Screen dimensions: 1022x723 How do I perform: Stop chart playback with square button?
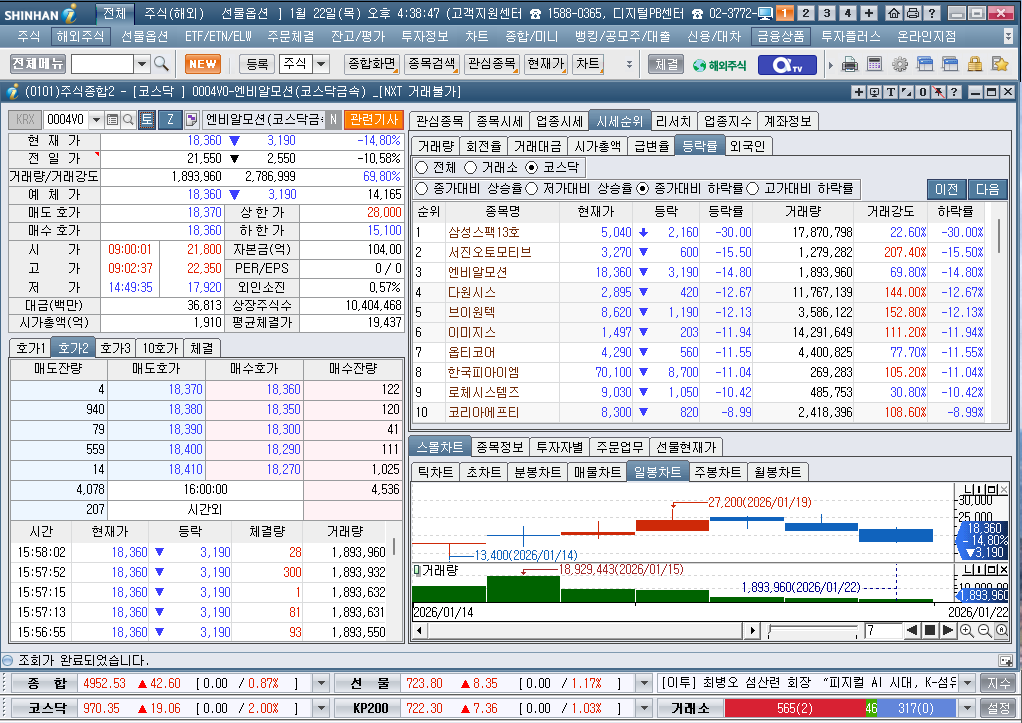point(930,630)
